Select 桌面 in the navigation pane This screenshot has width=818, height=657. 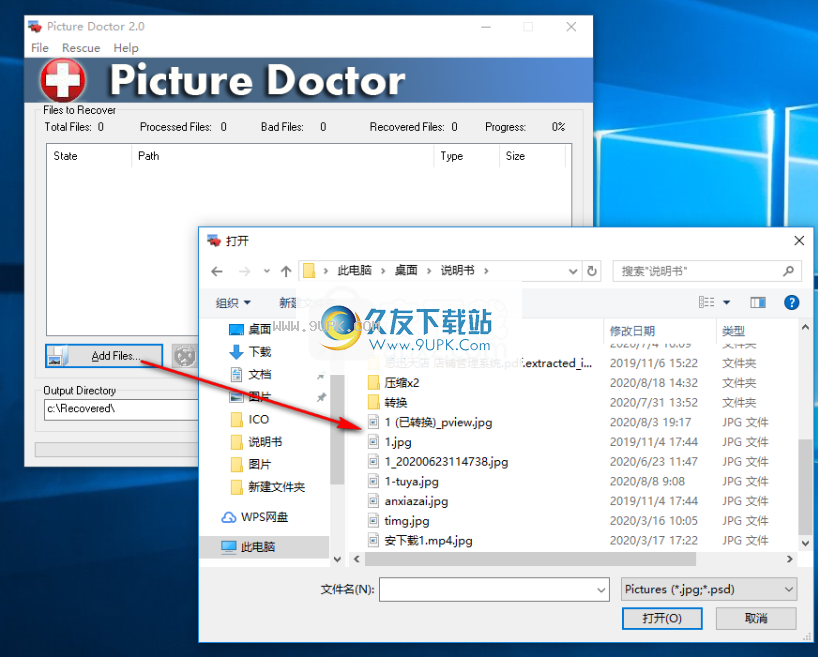tap(259, 329)
